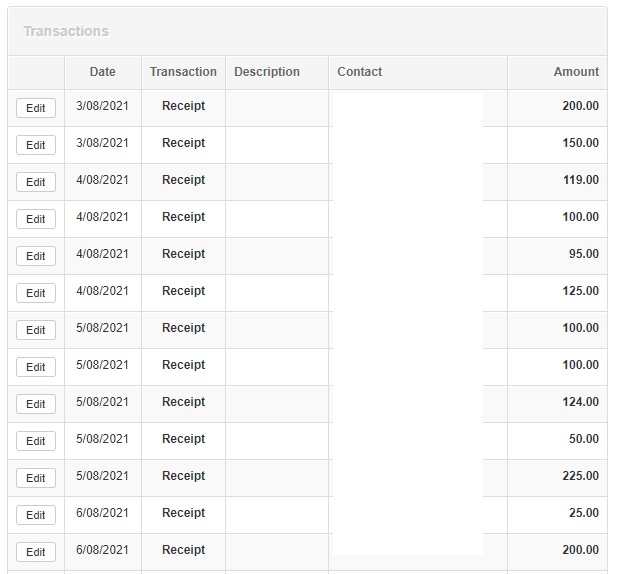Edit the 50.00 receipt entry
618x574 pixels.
click(x=36, y=441)
